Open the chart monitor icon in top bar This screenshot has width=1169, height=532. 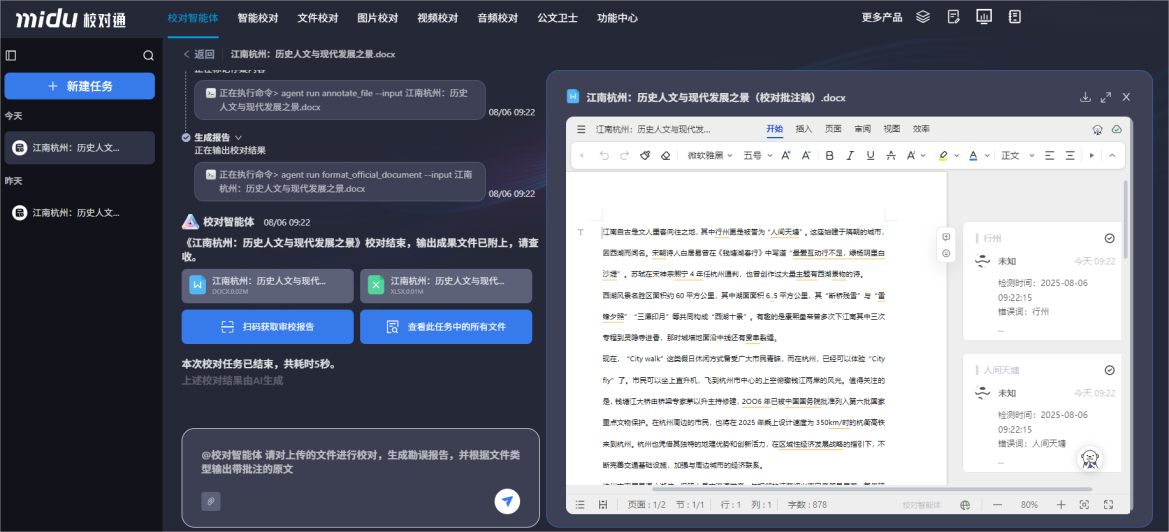(983, 16)
